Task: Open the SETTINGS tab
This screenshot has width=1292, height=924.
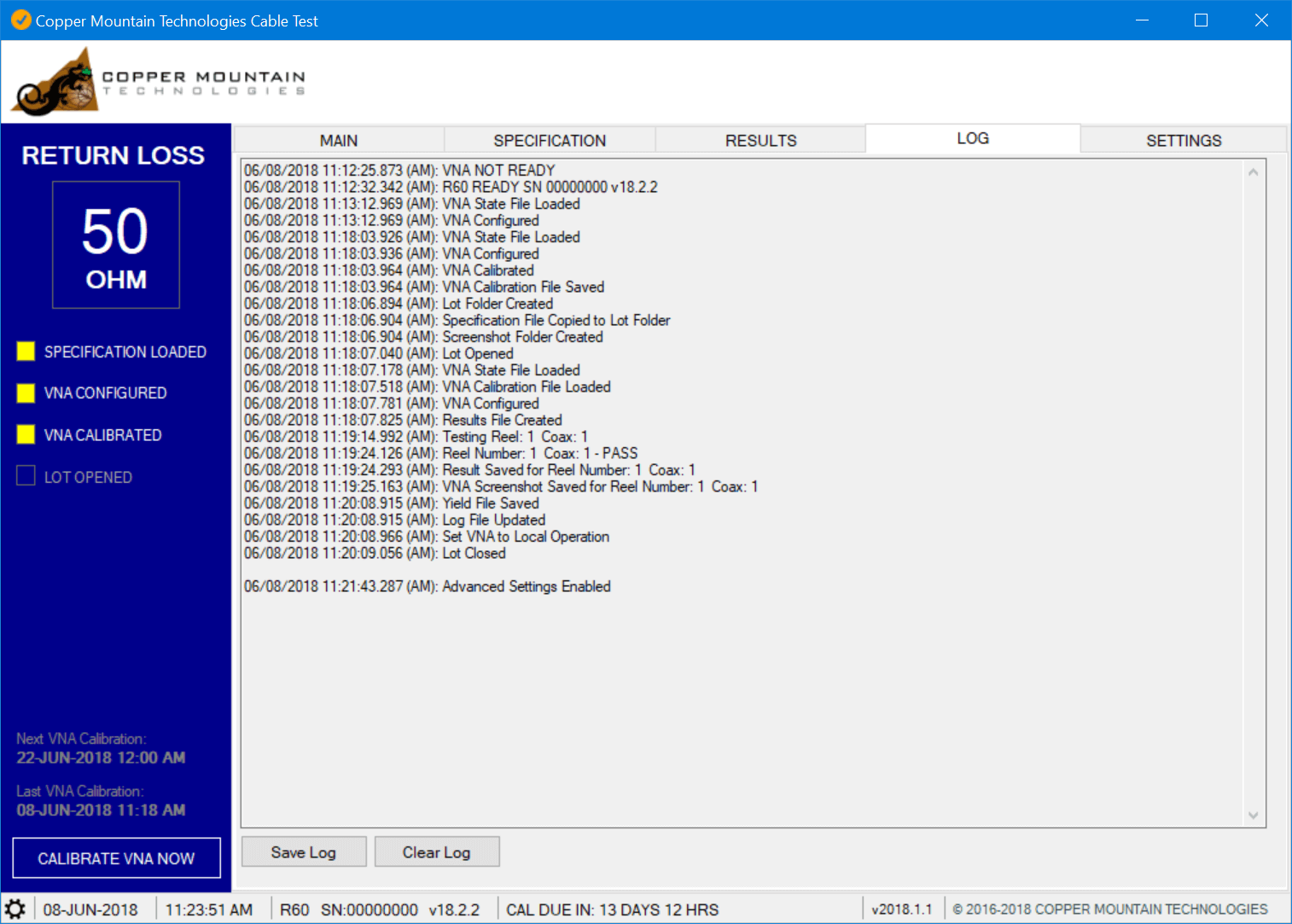Action: click(1184, 140)
